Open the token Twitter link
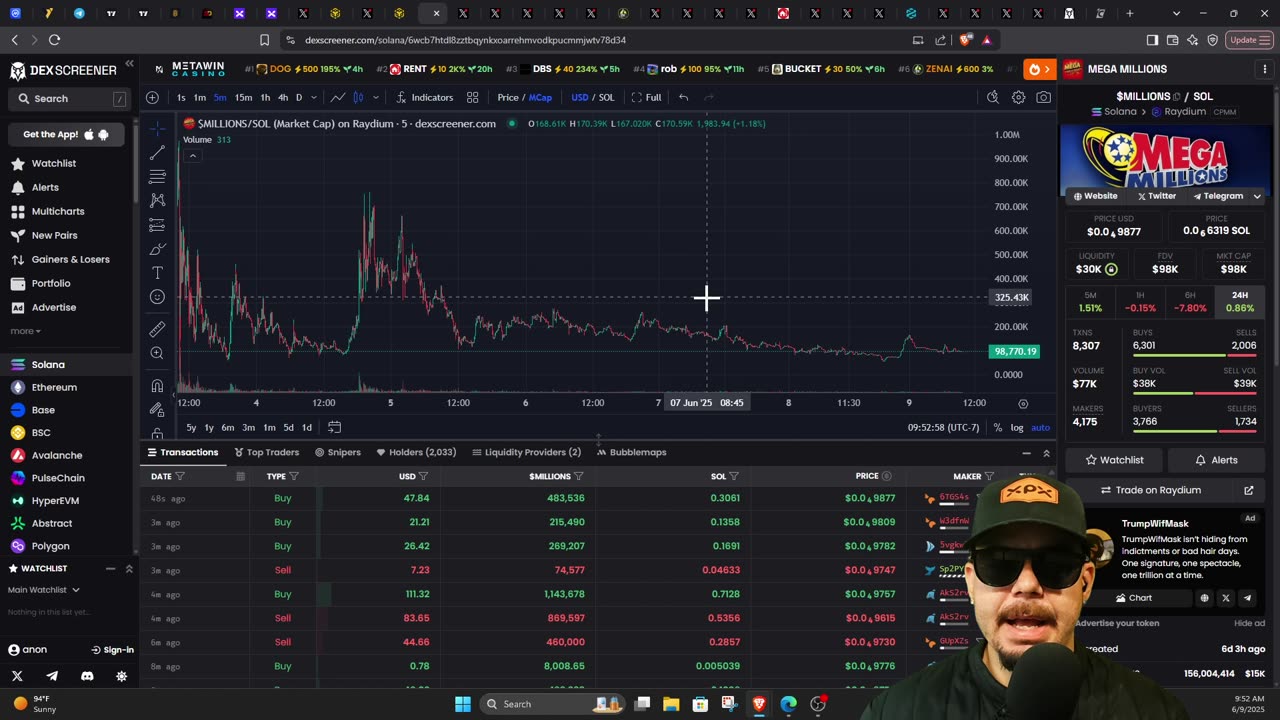 1157,196
